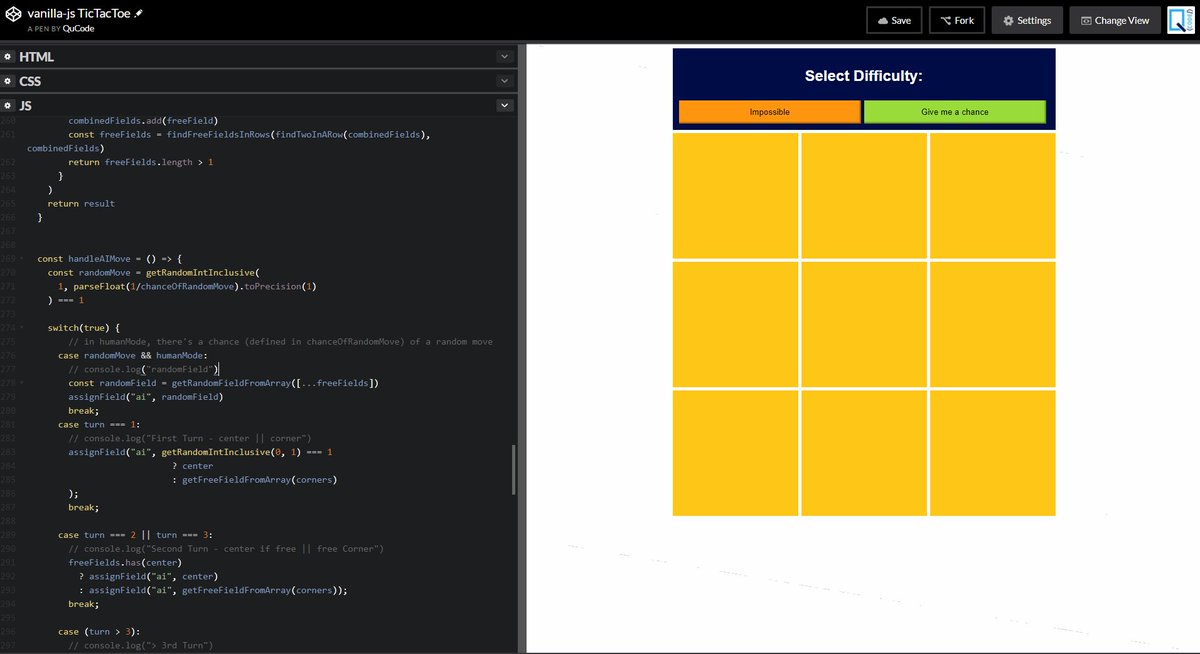This screenshot has width=1200, height=654.
Task: Choose the Impossible difficulty
Action: click(769, 112)
